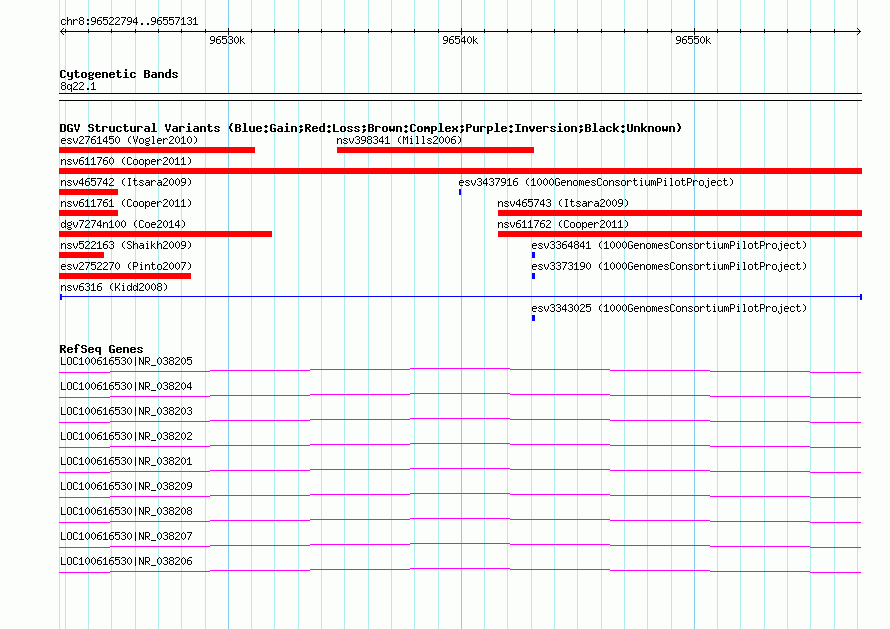This screenshot has height=629, width=890.
Task: Open variant nsv611760 (Cooper2011)
Action: [126, 161]
